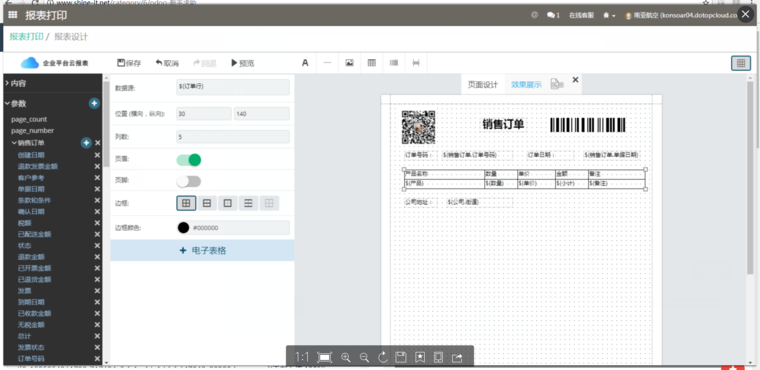760x370 pixels.
Task: Open 在线客服 online support
Action: [x=582, y=16]
